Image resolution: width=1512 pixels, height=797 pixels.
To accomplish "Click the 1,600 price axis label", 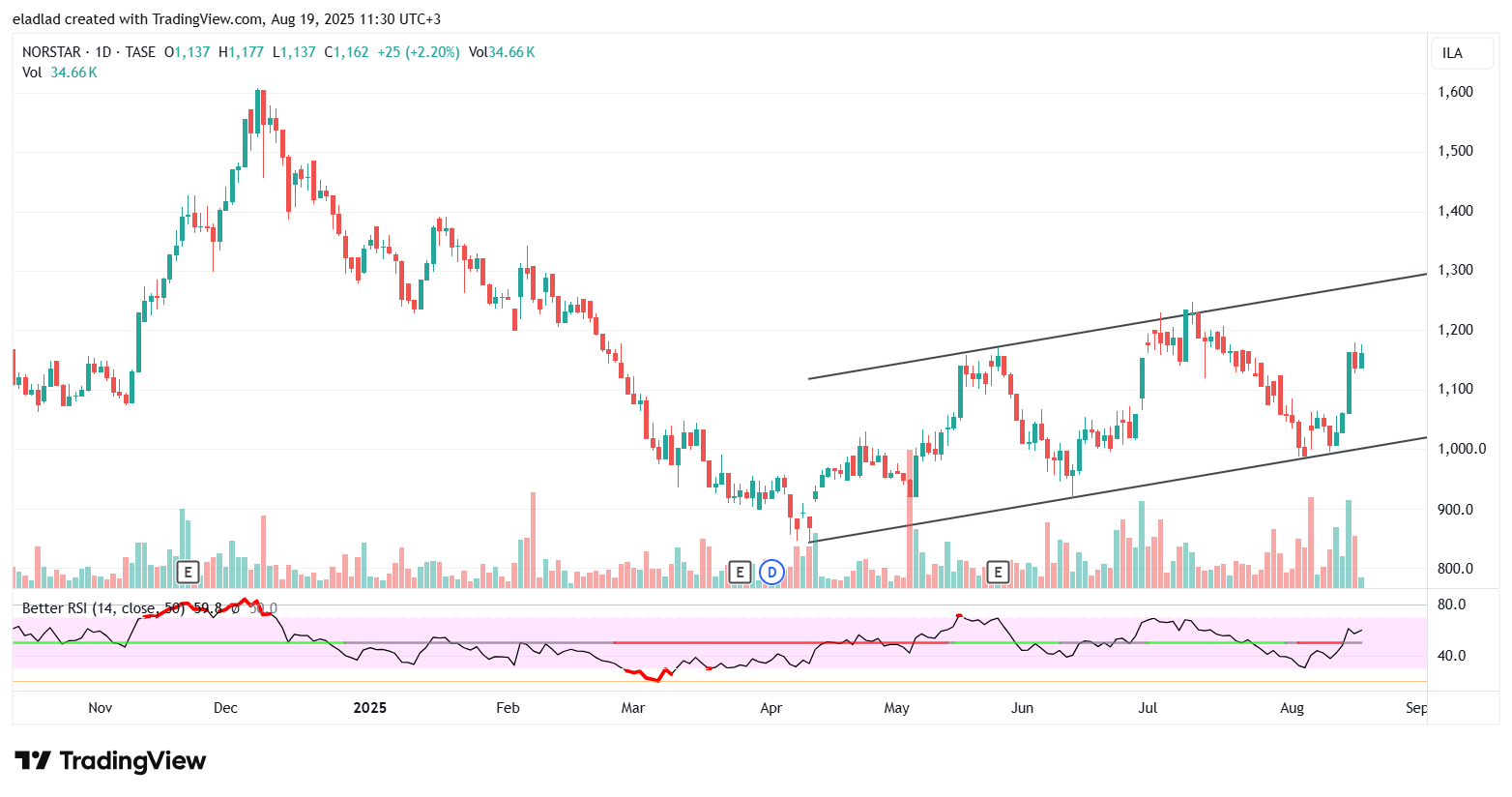I will coord(1455,92).
